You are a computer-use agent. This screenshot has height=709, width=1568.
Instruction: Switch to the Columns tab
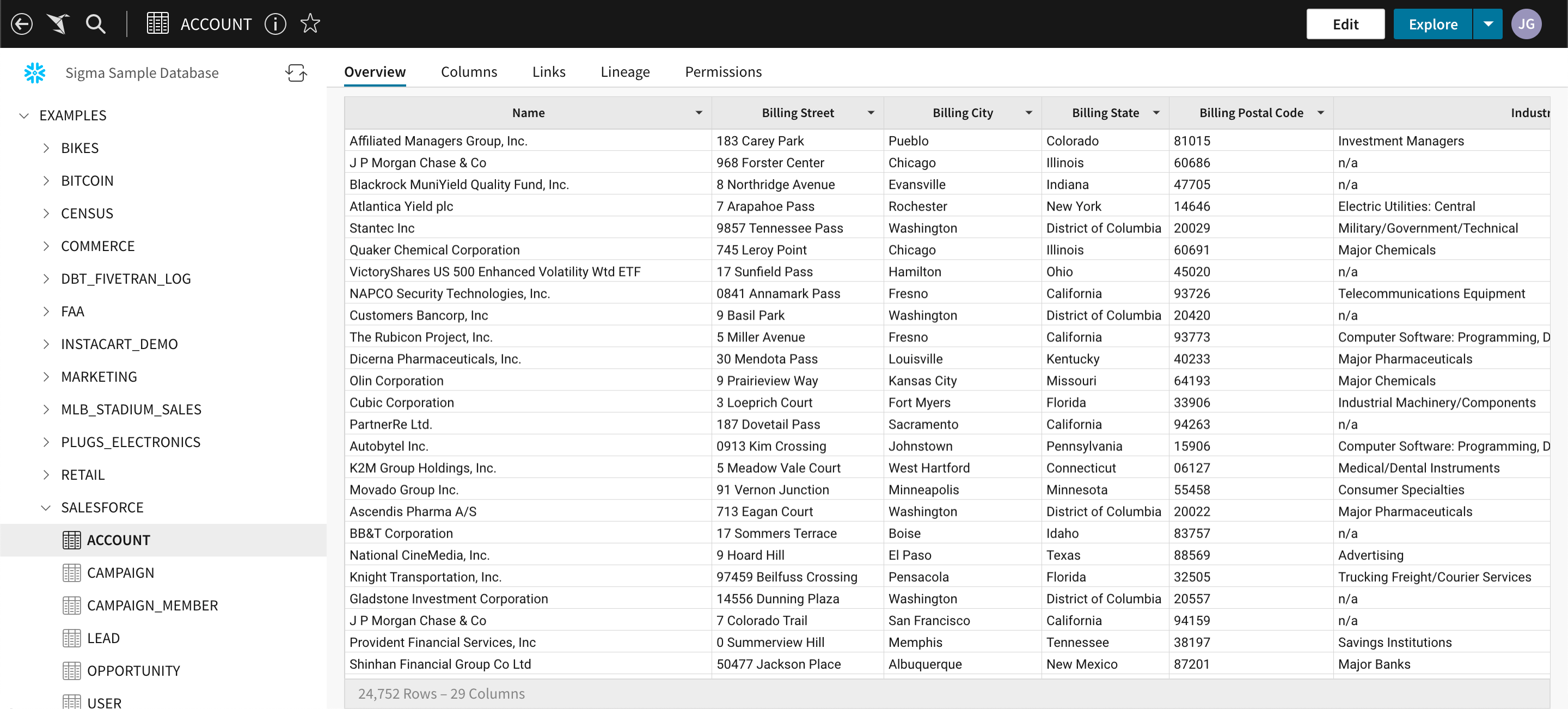tap(469, 72)
